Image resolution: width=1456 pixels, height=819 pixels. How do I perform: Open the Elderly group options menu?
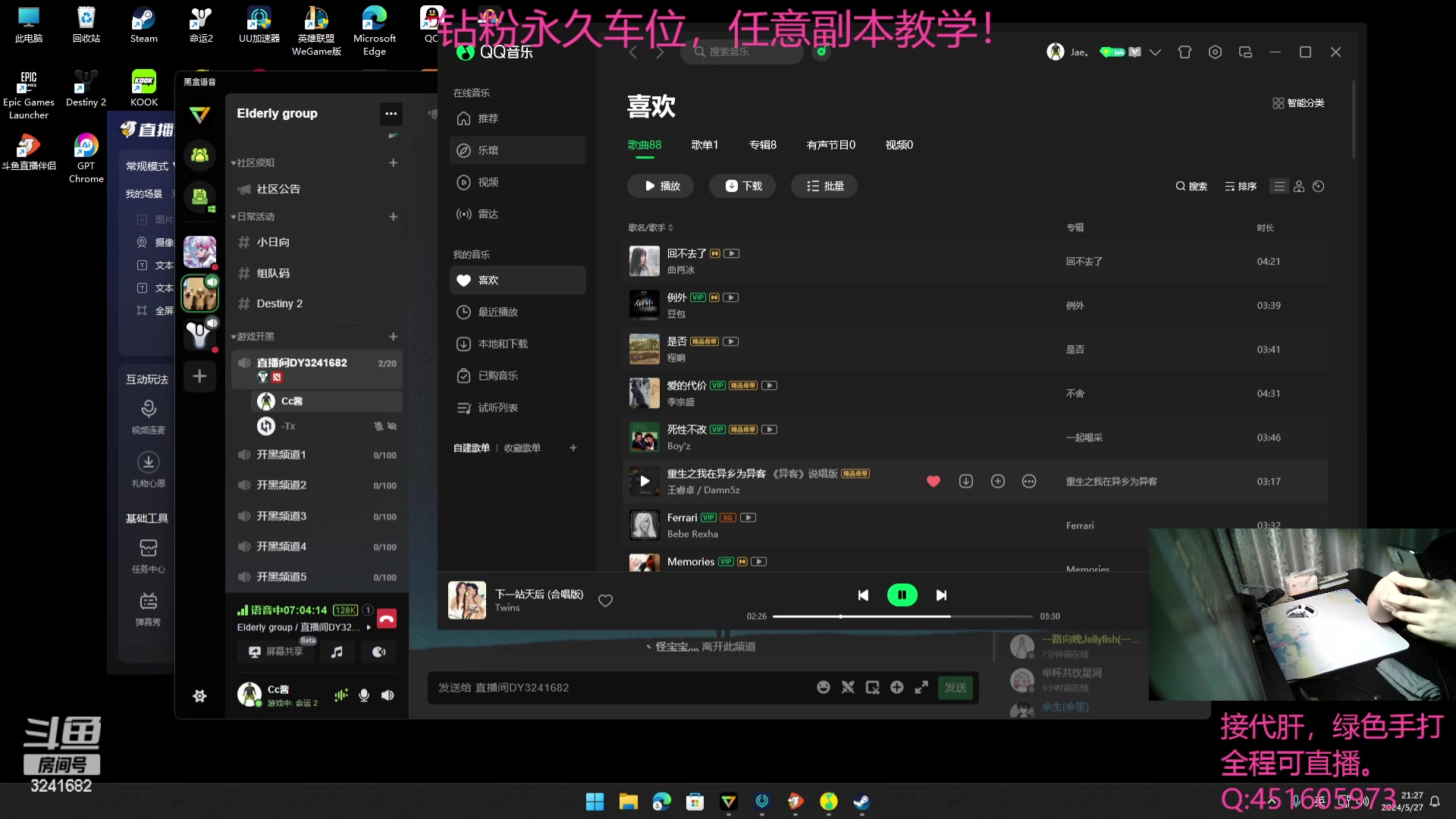point(391,114)
